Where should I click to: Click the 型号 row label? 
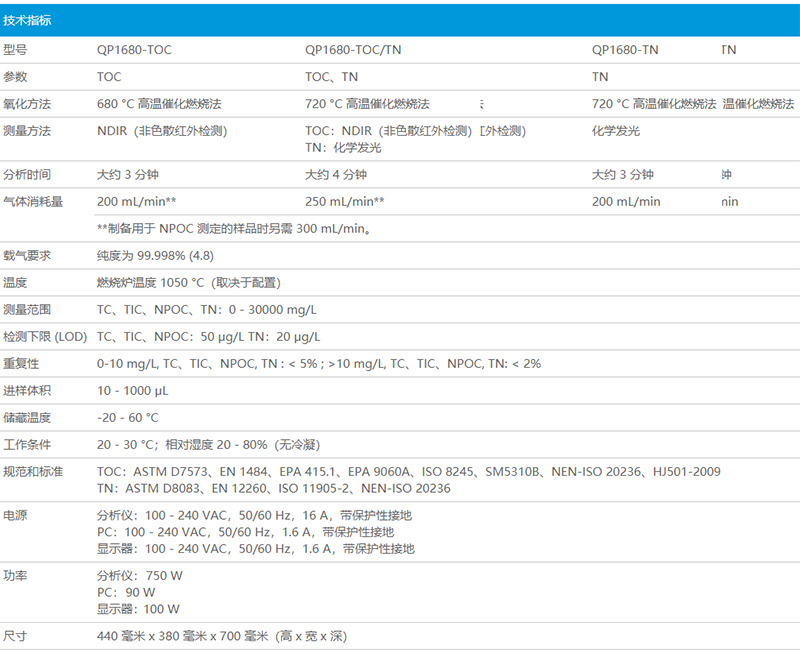click(15, 50)
